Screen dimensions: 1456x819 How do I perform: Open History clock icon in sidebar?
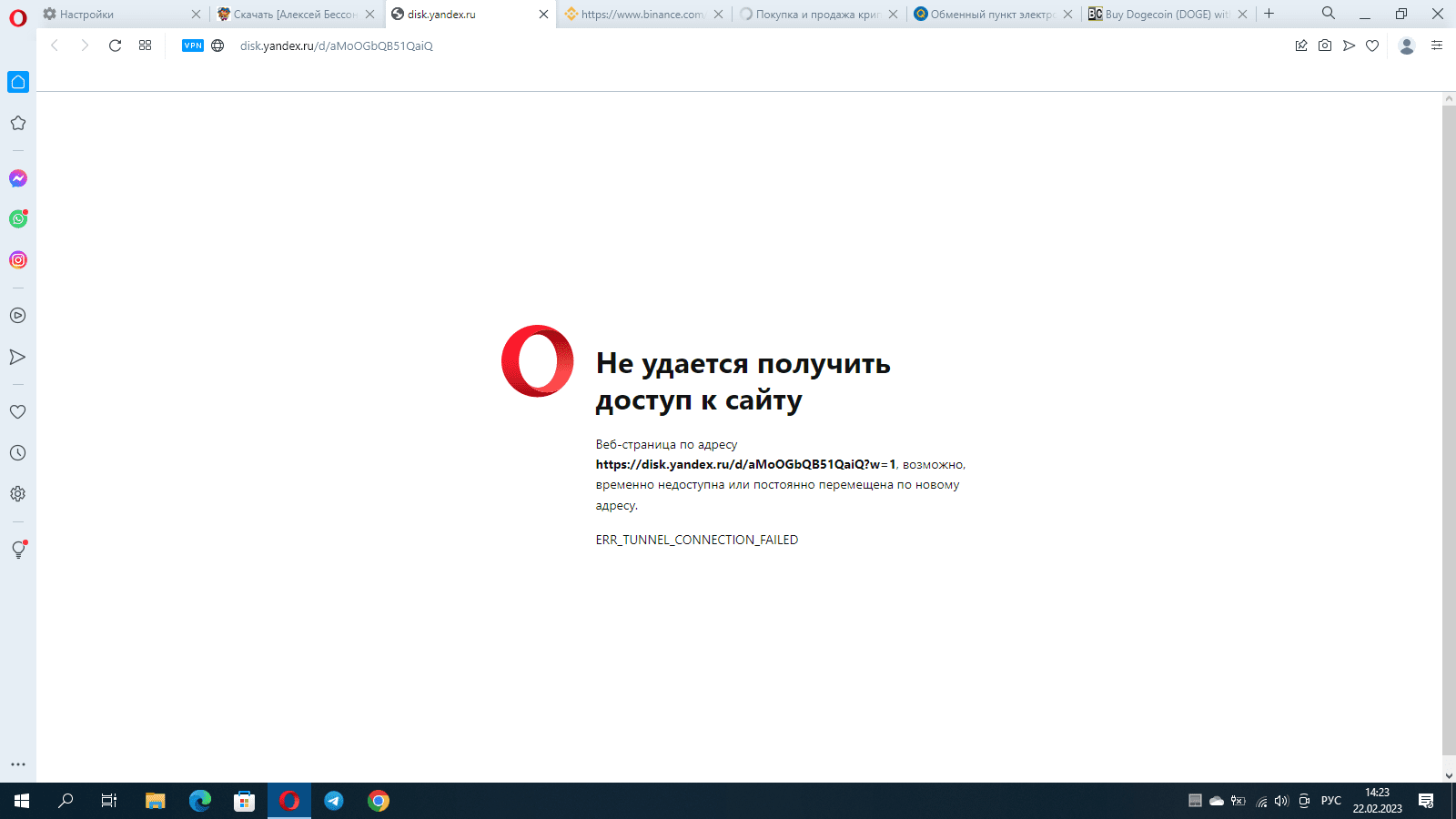(x=17, y=453)
